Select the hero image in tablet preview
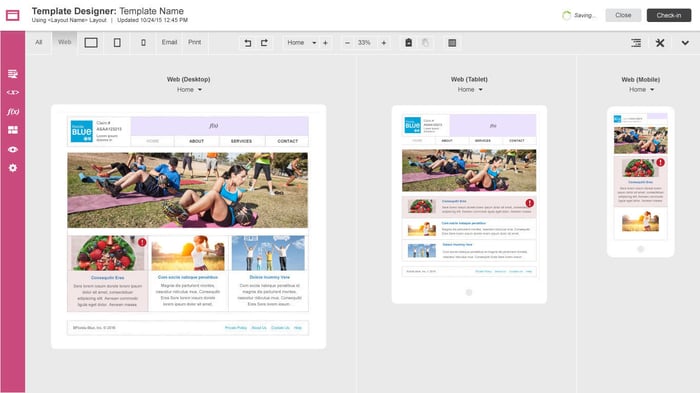The width and height of the screenshot is (700, 393). coord(469,170)
